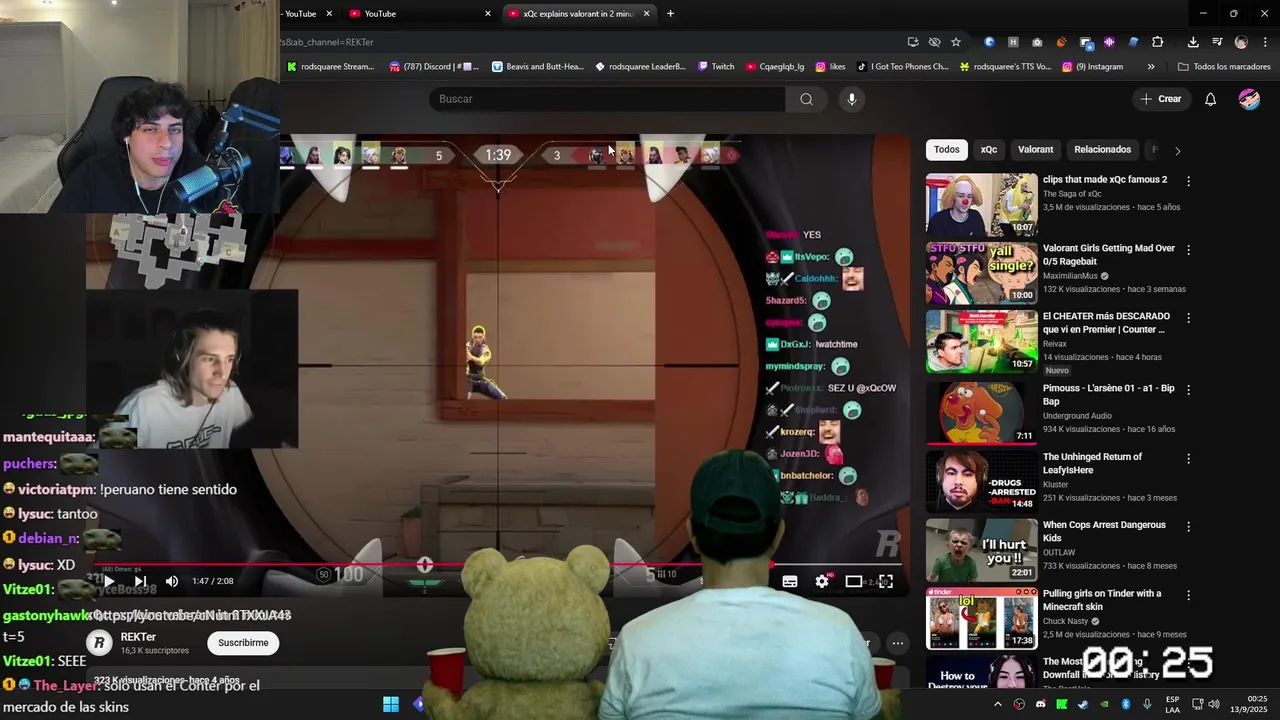Click the Suscribirme button

243,643
